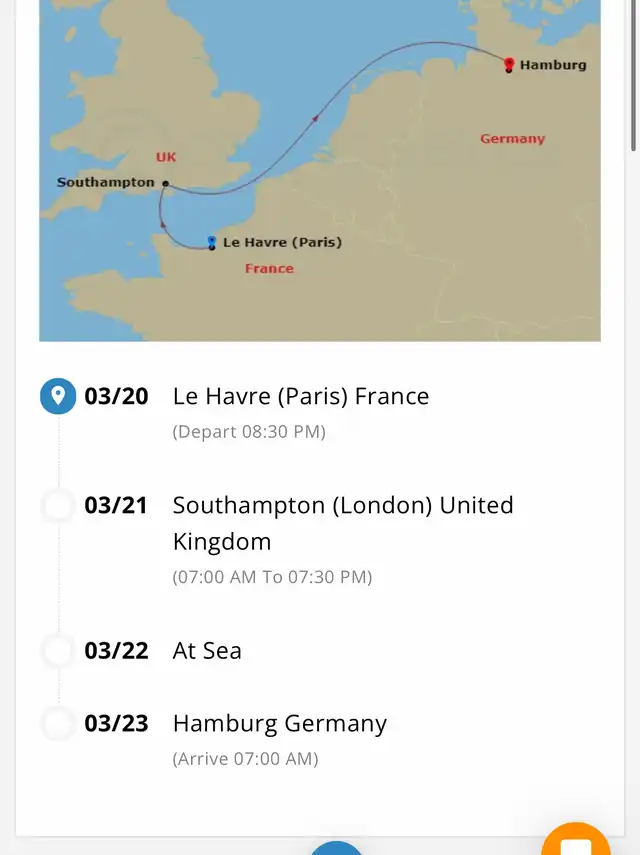
Task: Click the timeline circle for 03/21
Action: pyautogui.click(x=58, y=506)
